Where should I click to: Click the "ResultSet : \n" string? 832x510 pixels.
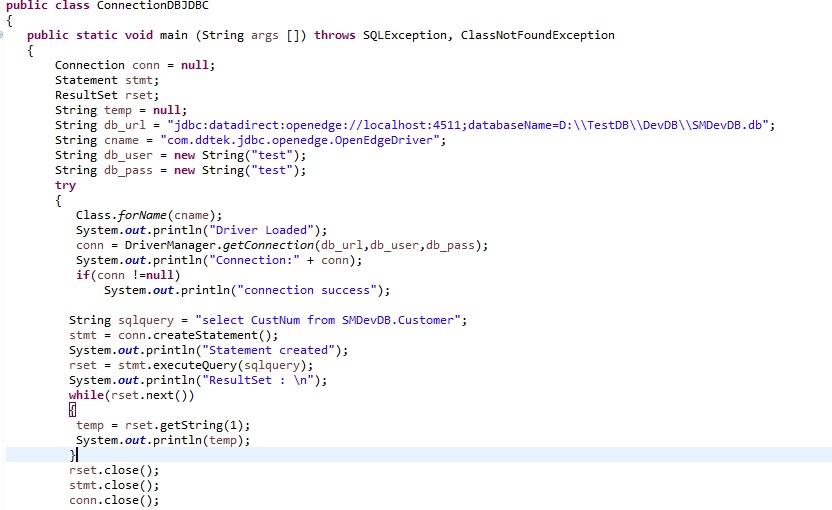pyautogui.click(x=258, y=380)
